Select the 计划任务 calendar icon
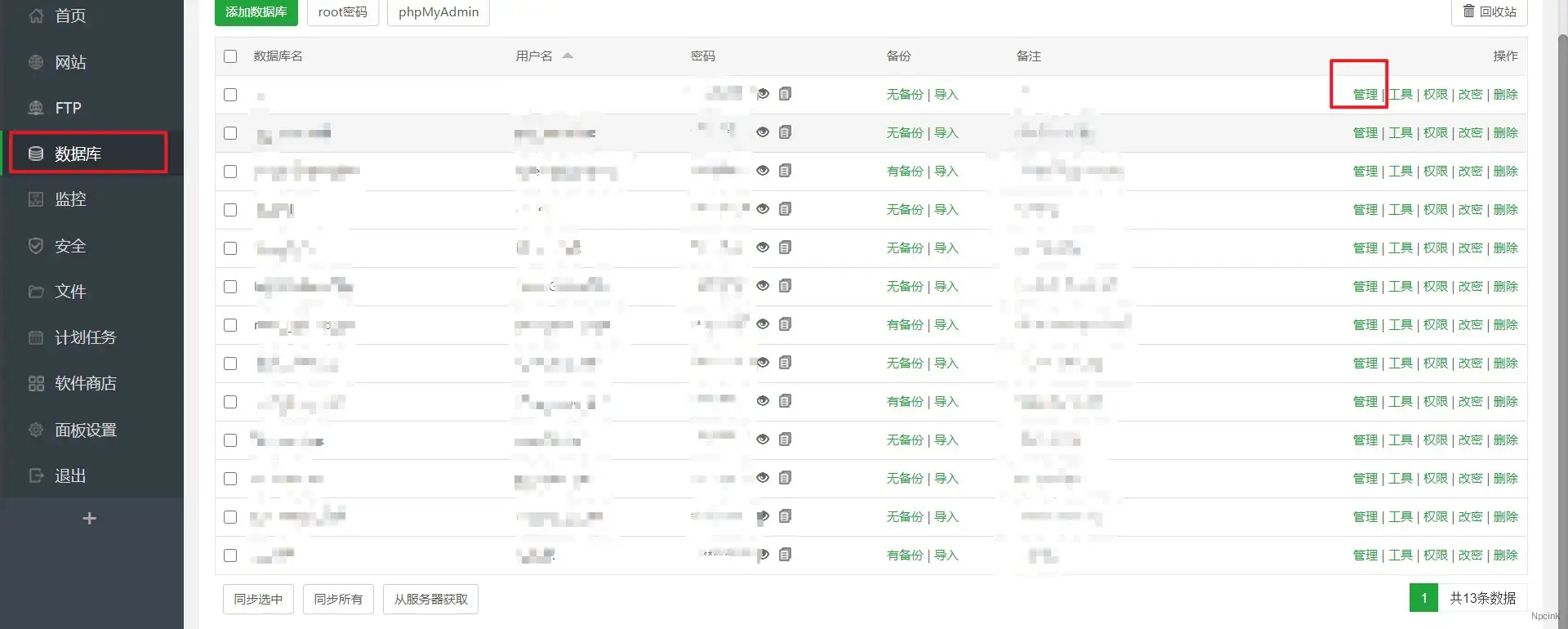The height and width of the screenshot is (629, 1568). click(x=36, y=337)
